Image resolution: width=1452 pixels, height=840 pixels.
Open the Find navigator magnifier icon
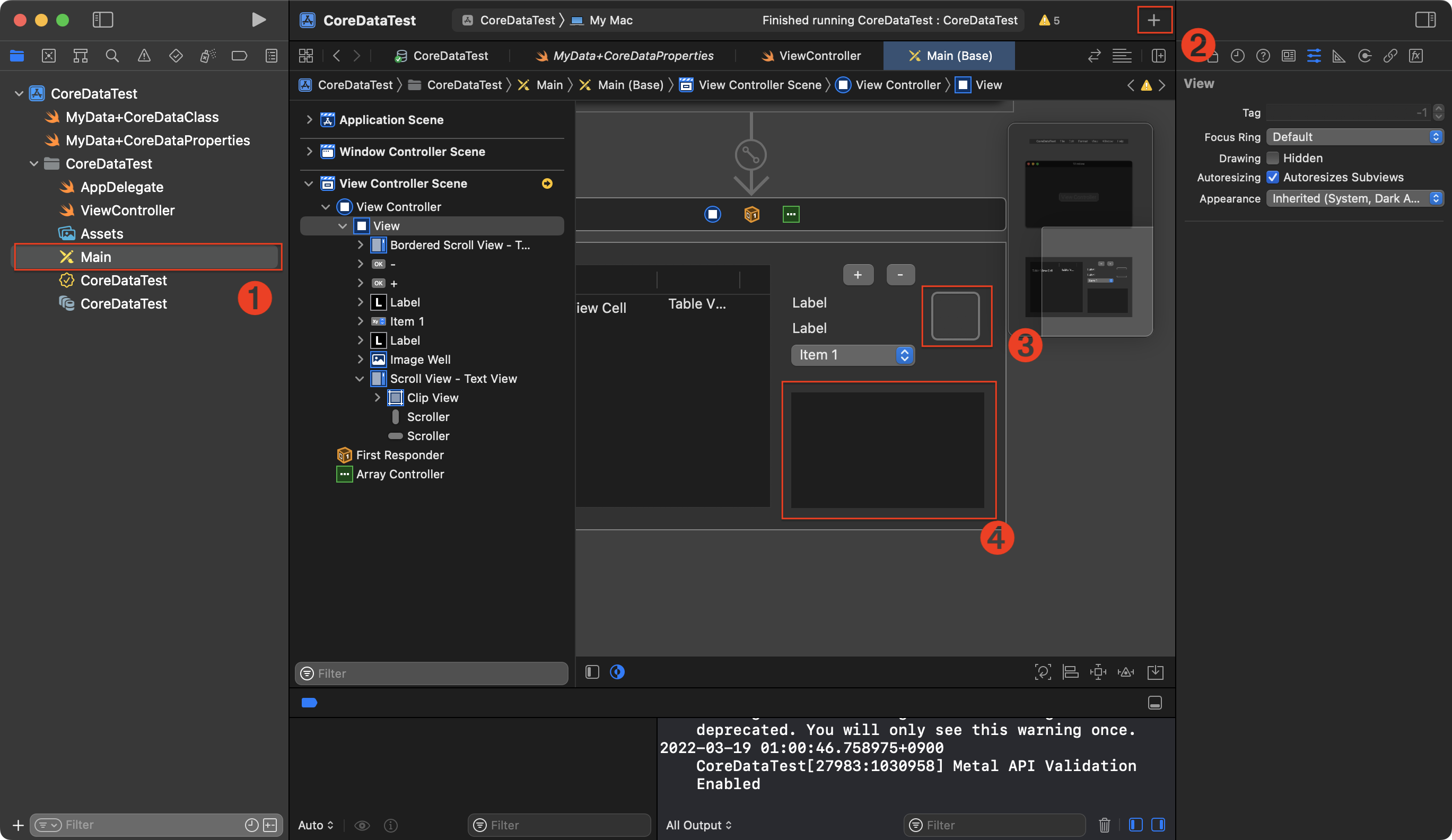pos(112,56)
